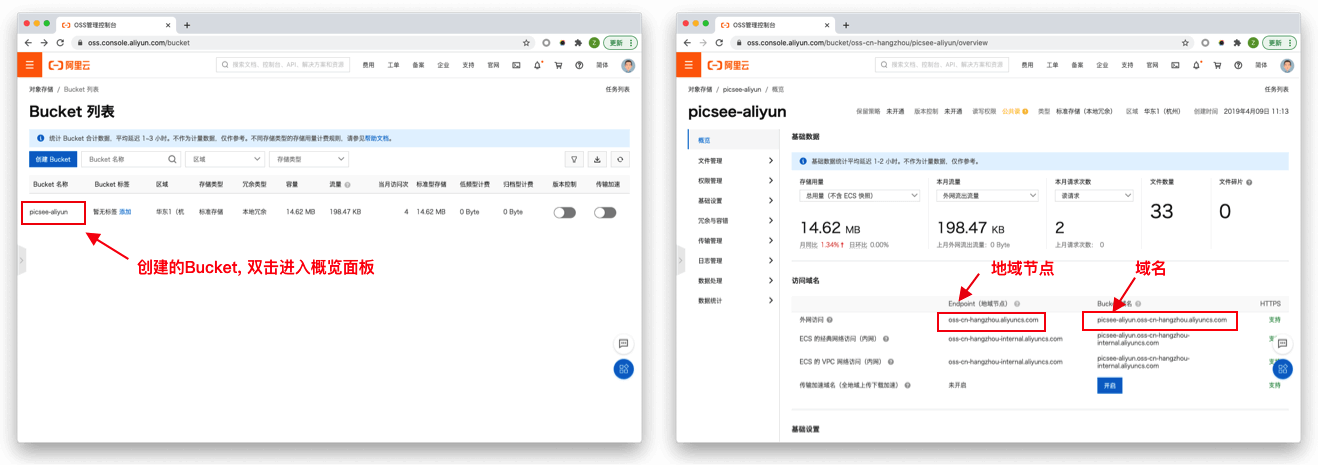1318x465 pixels.
Task: Click Aliyun logo in Bucket list window
Action: point(68,65)
